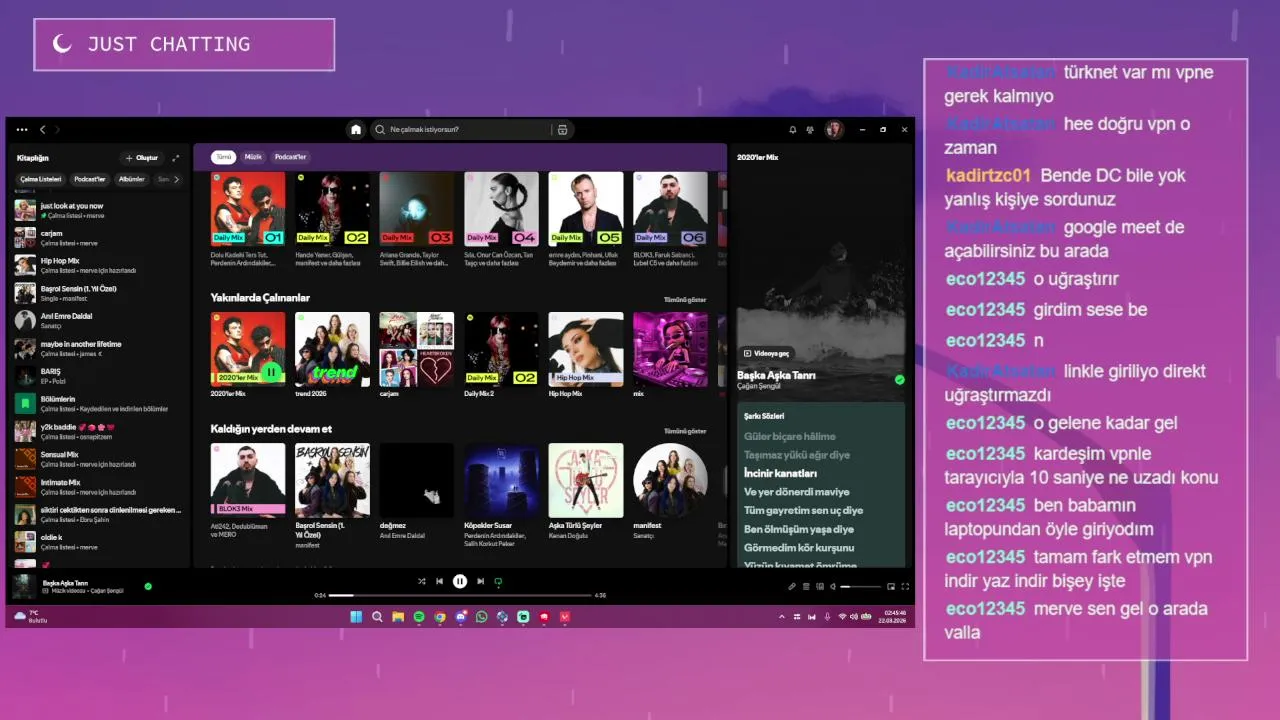Open the carjam card in recently played
Viewport: 1280px width, 720px height.
(x=417, y=355)
